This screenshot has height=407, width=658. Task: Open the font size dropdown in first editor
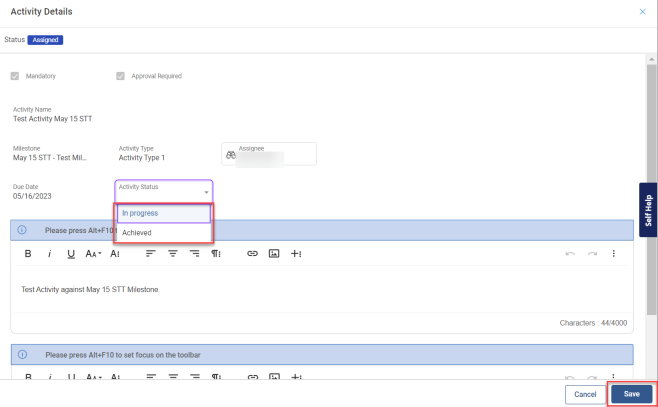(93, 254)
